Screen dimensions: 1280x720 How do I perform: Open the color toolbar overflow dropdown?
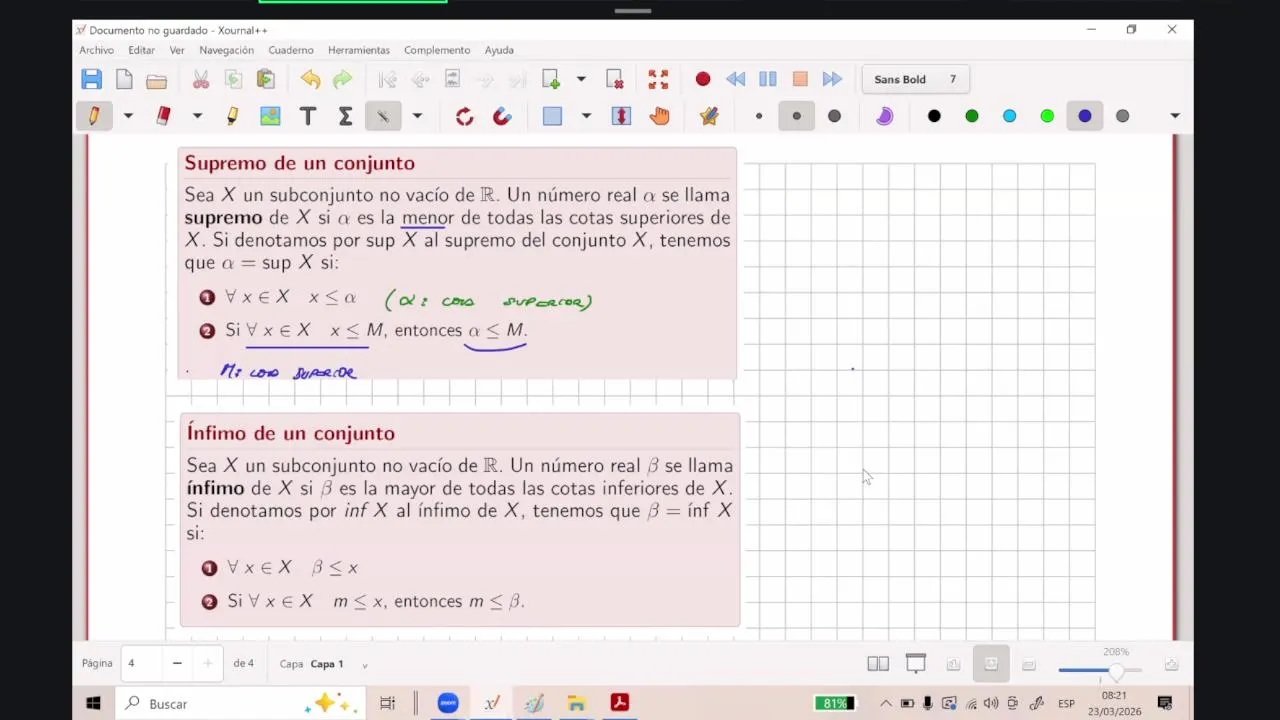coord(1175,116)
